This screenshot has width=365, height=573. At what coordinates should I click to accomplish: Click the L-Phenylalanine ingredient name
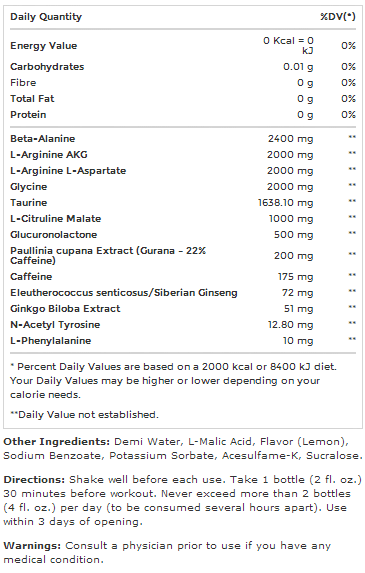coord(51,341)
